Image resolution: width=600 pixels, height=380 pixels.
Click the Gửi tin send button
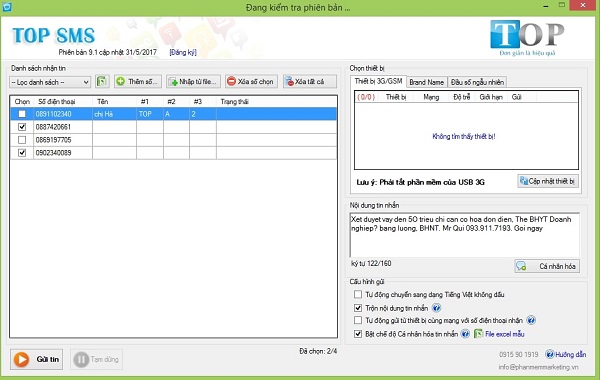(36, 359)
